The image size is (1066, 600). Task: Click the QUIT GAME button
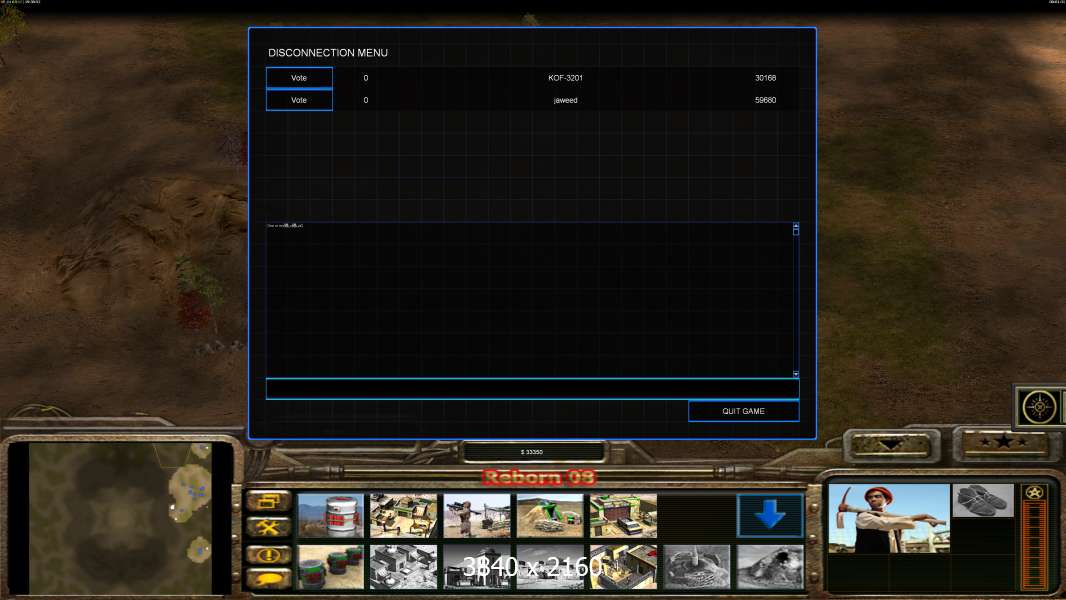coord(743,411)
